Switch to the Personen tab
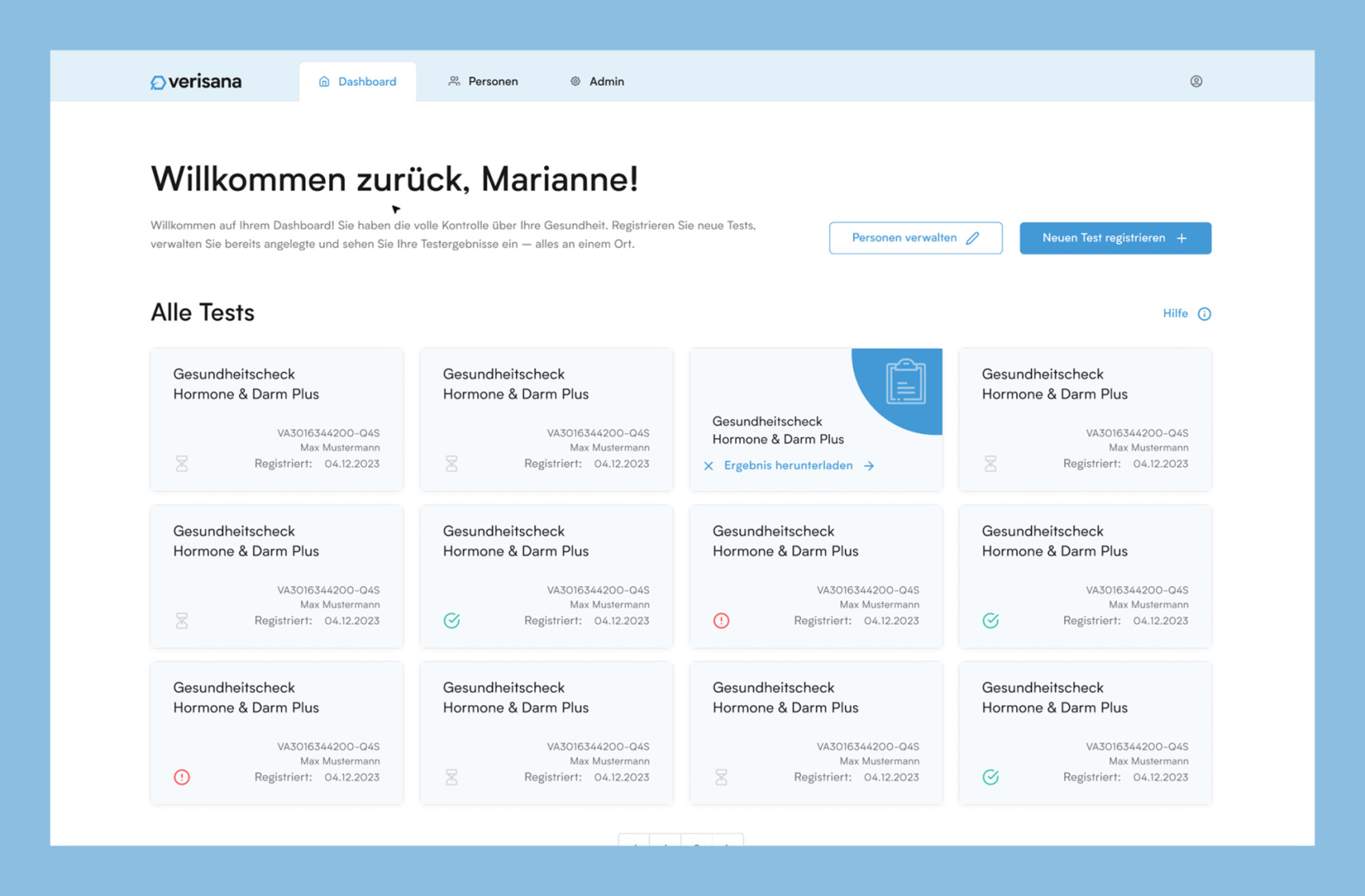 [483, 80]
